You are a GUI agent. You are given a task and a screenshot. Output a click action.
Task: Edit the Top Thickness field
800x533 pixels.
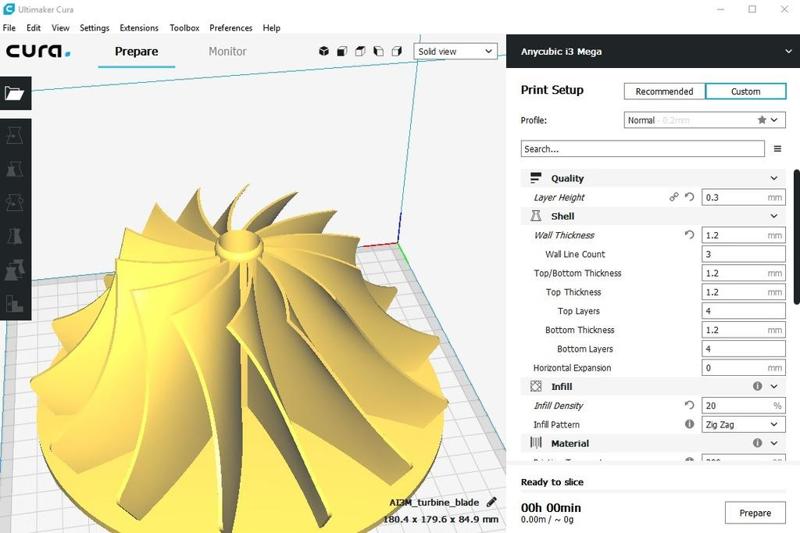click(x=743, y=292)
